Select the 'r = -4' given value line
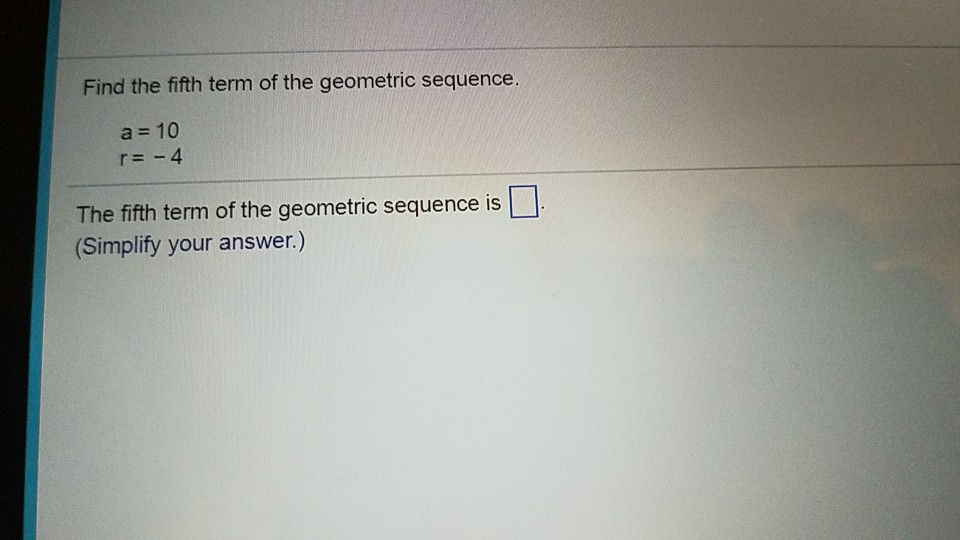Image resolution: width=960 pixels, height=540 pixels. [151, 157]
